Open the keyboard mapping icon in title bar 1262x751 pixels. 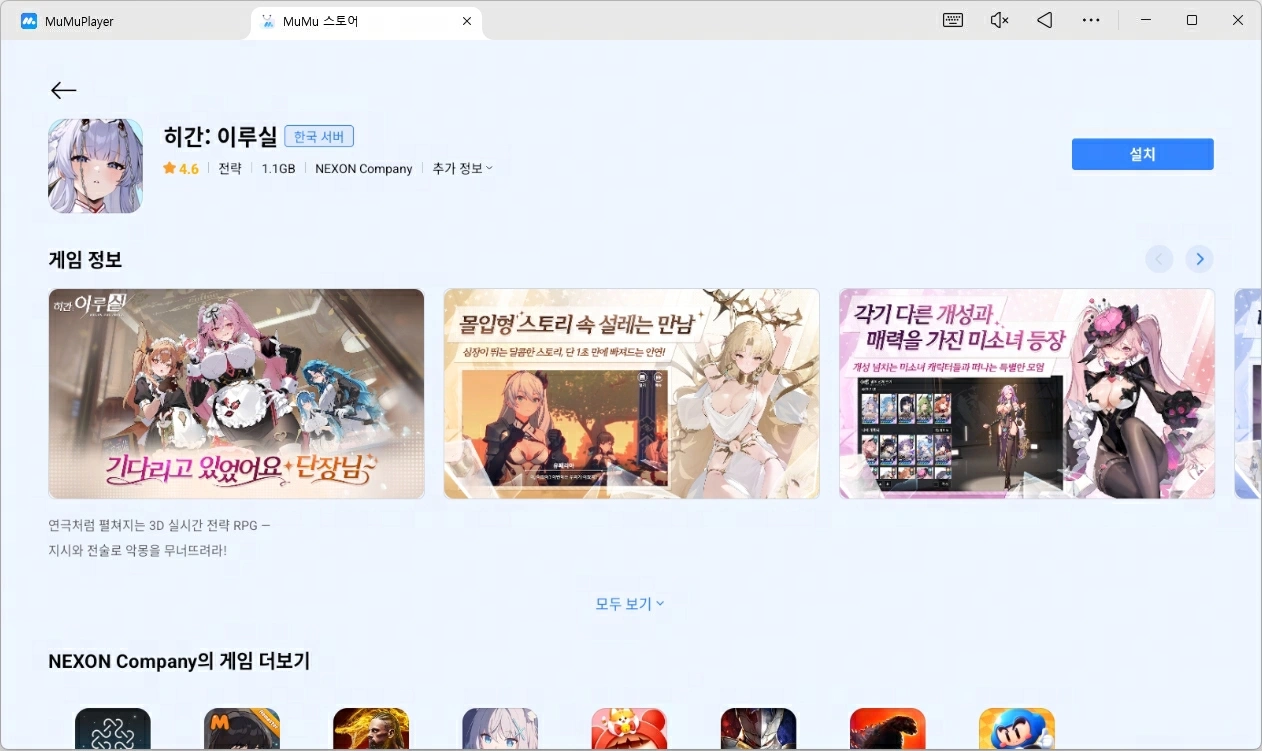point(952,20)
